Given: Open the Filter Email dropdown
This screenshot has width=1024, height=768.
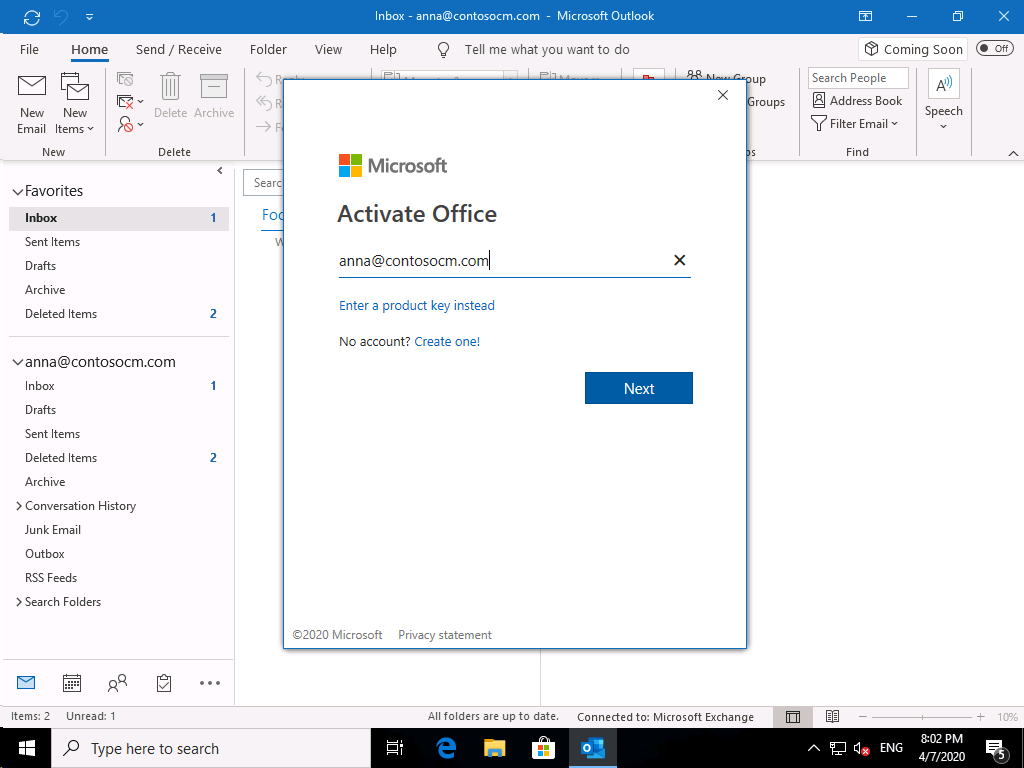Looking at the screenshot, I should pyautogui.click(x=856, y=123).
